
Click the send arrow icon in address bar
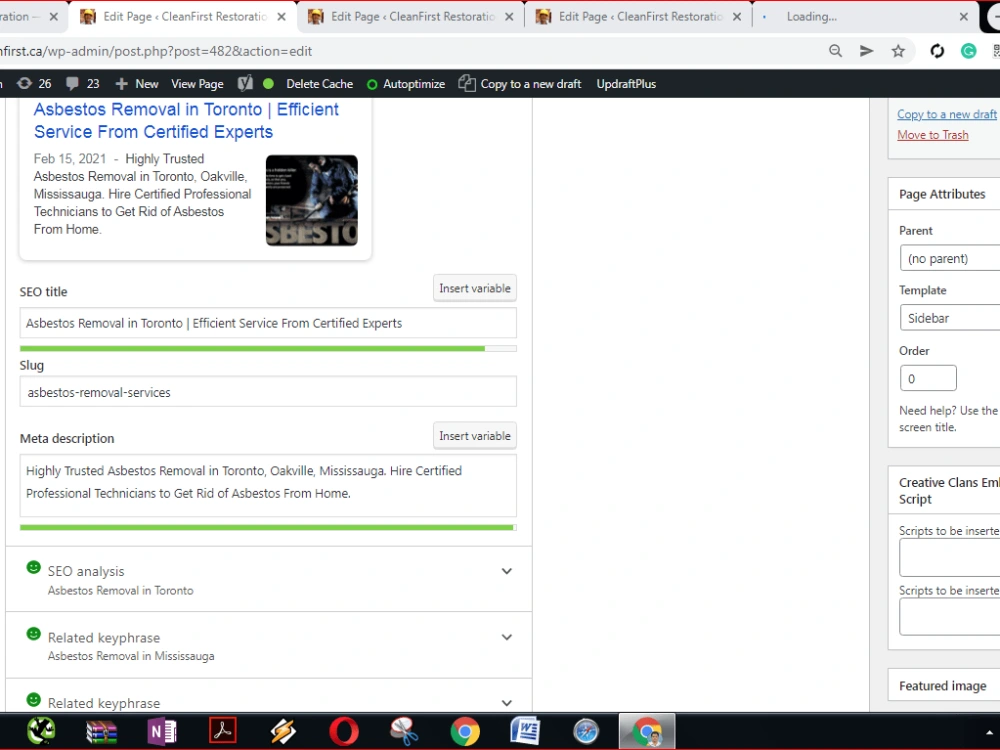tap(866, 51)
